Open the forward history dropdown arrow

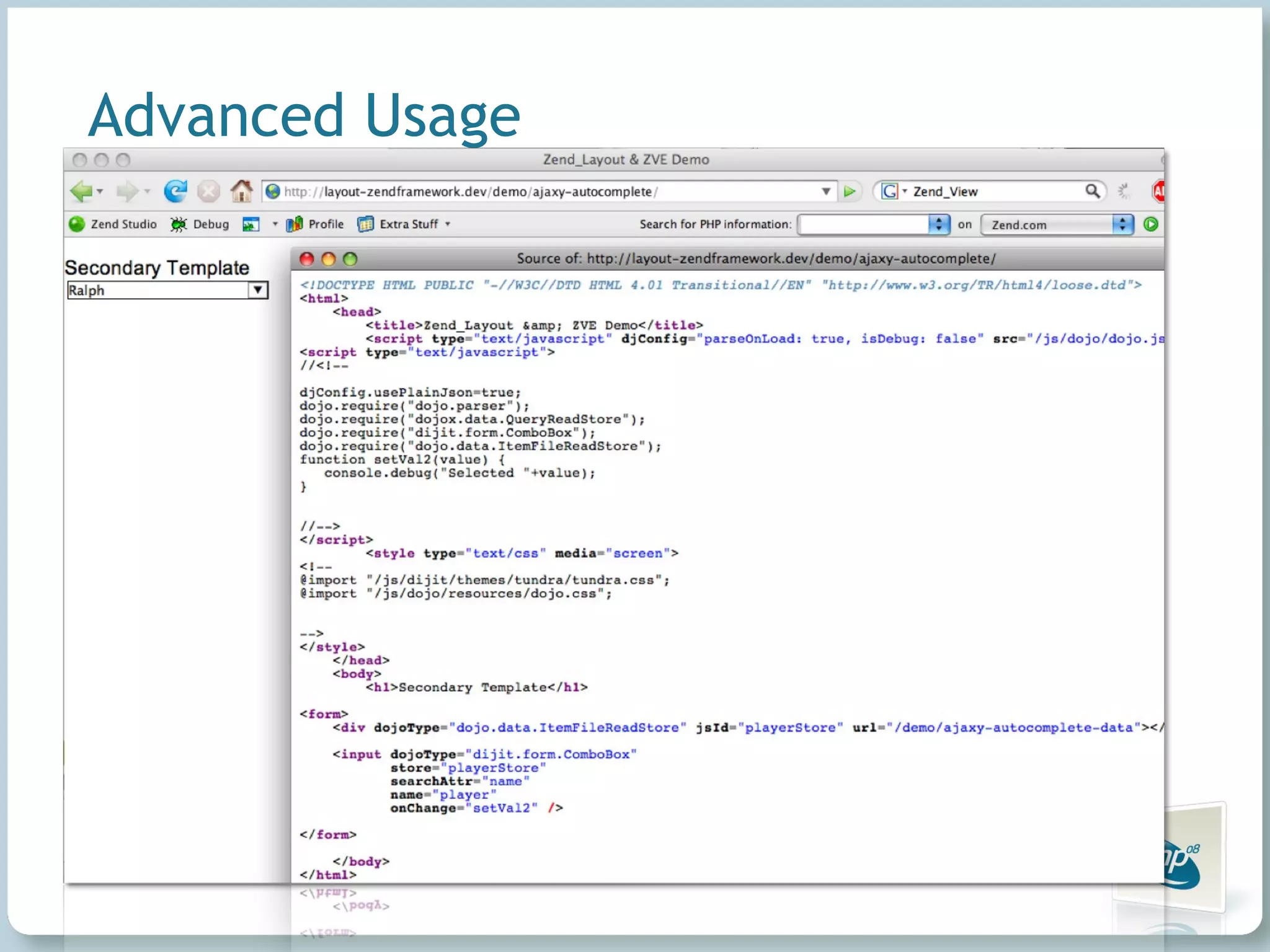(147, 192)
